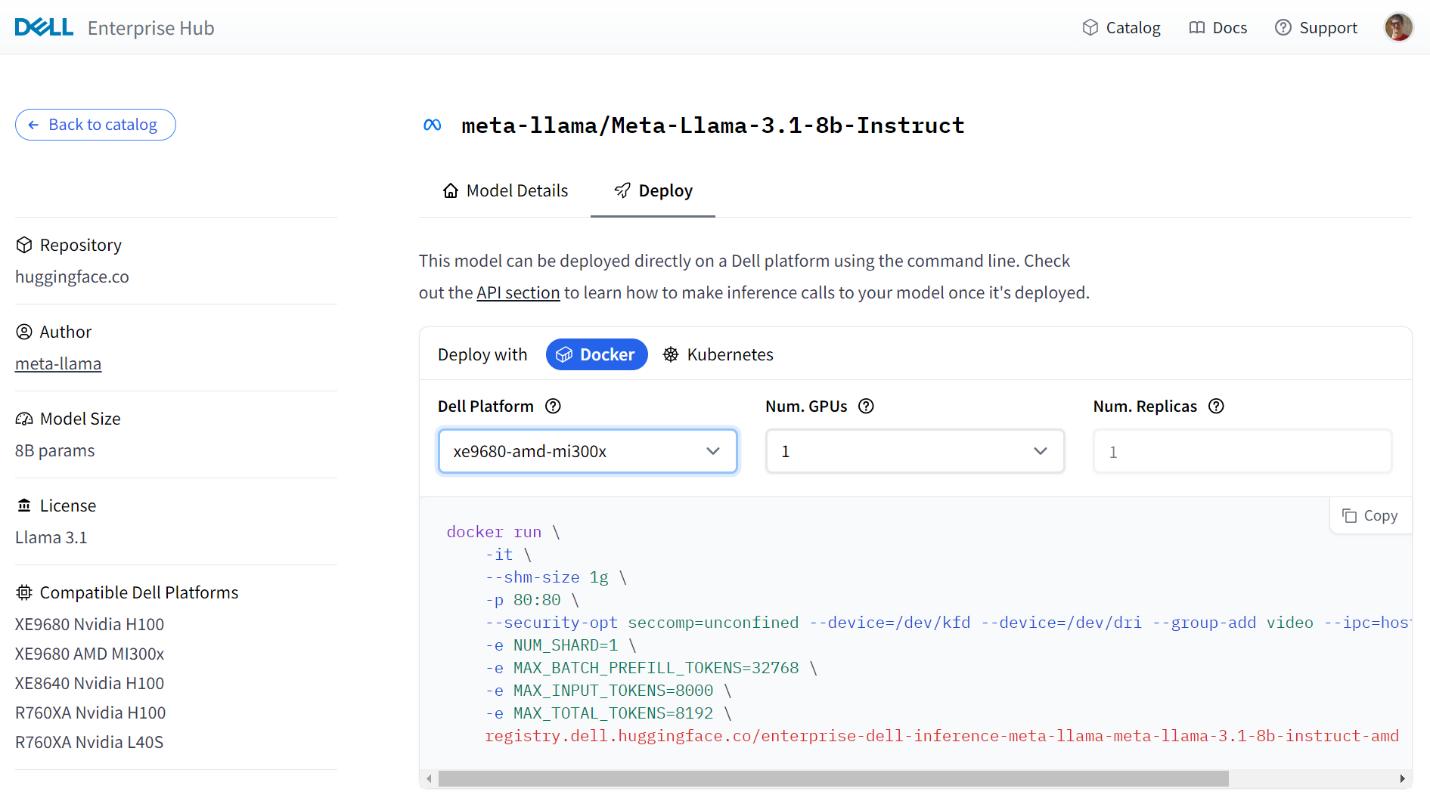
Task: Click the MAX_BATCH_PREFILL_TOKENS=32768 line
Action: (x=651, y=668)
